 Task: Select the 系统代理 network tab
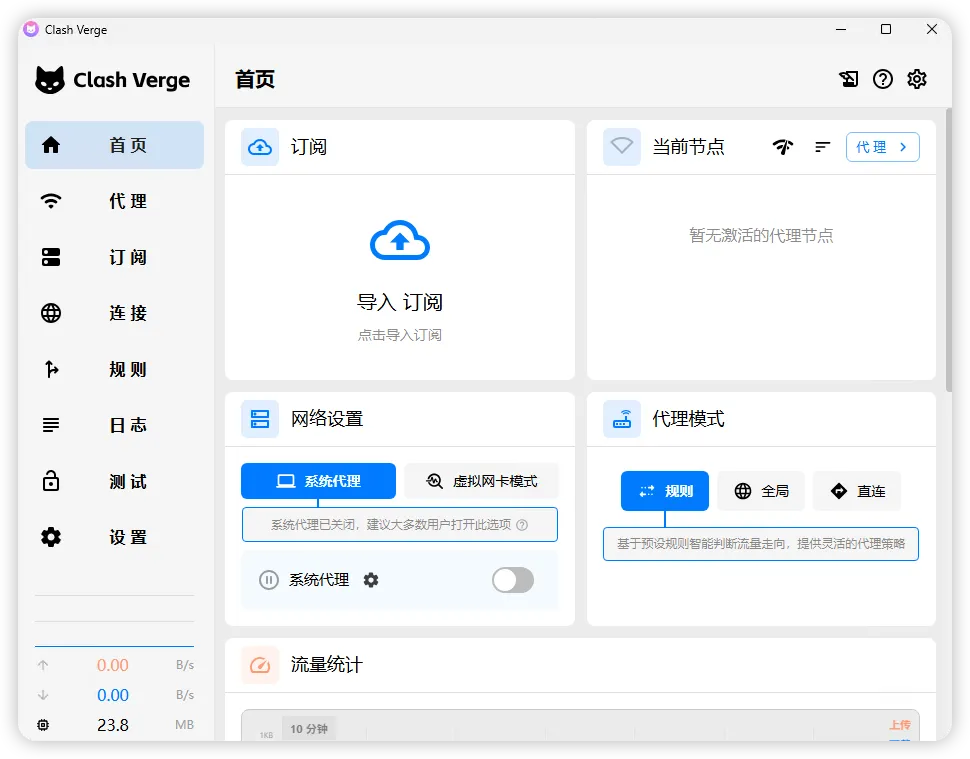click(x=318, y=481)
